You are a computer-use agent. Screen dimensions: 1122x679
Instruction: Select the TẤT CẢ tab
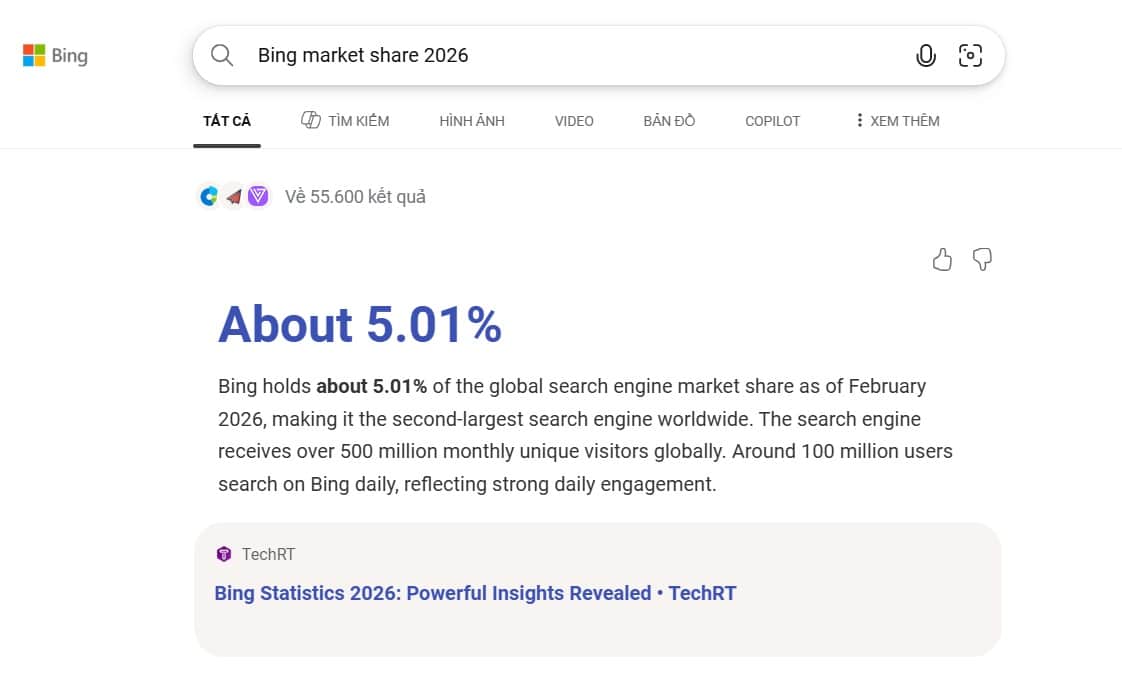(x=227, y=121)
